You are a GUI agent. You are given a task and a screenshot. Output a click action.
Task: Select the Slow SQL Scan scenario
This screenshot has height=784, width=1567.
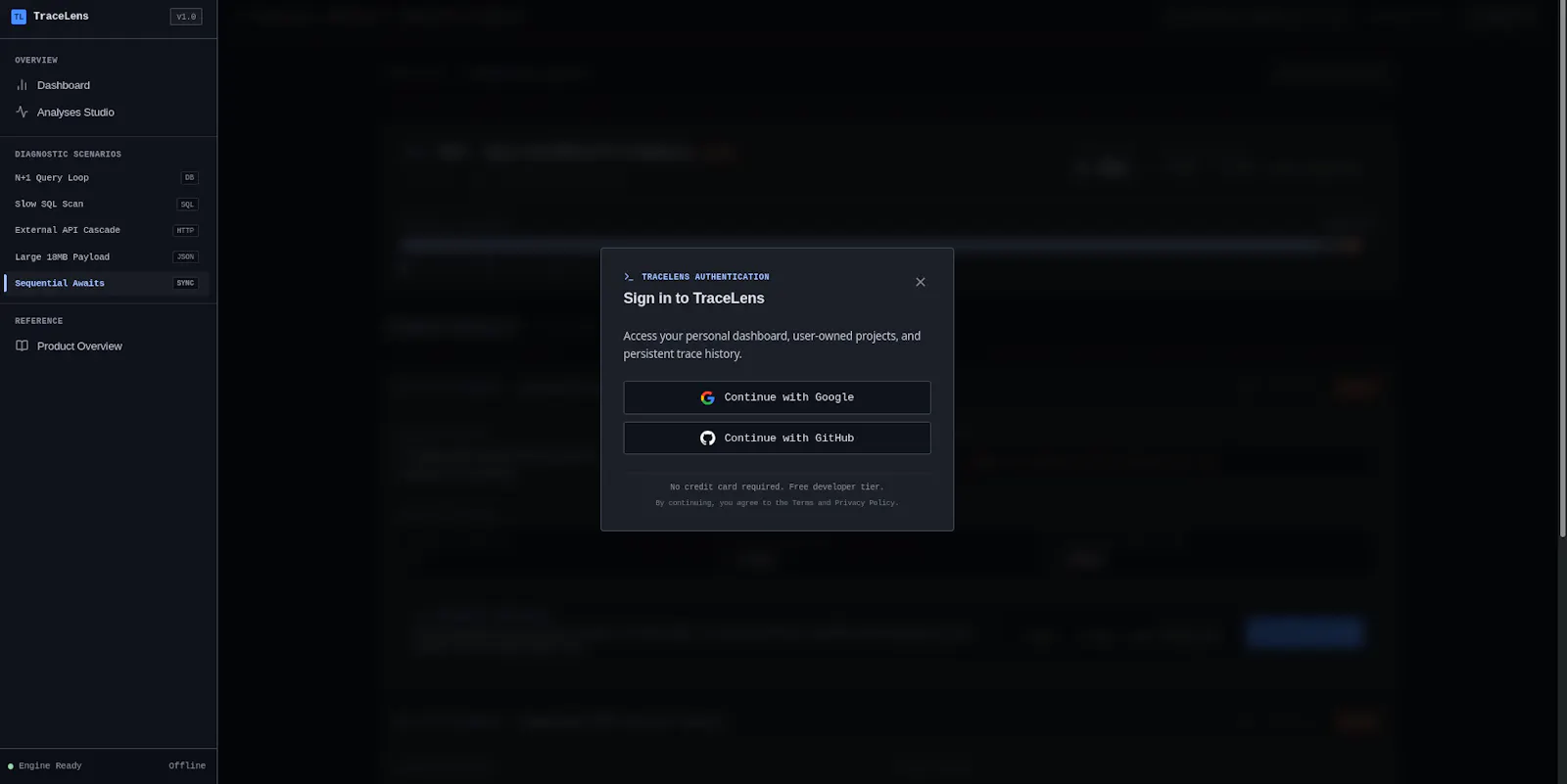point(108,205)
